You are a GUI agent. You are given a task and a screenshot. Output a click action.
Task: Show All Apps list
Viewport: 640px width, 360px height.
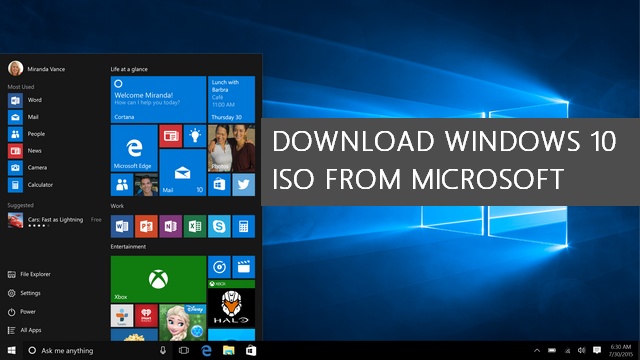(x=24, y=330)
